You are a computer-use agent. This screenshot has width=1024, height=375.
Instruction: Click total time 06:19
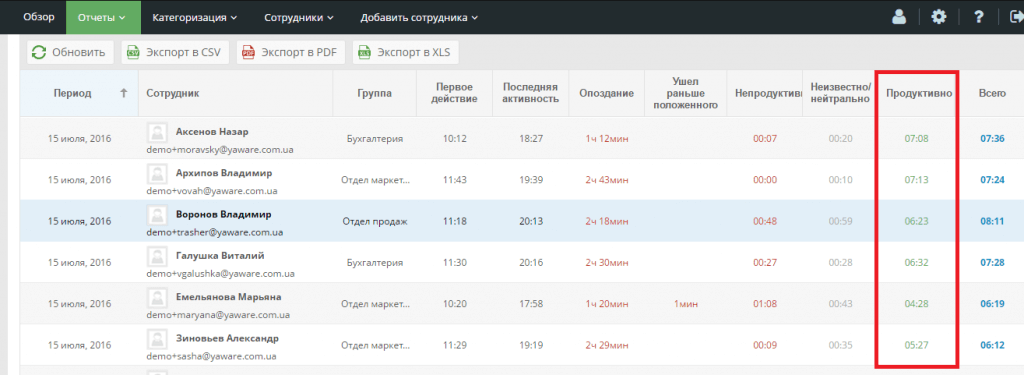(992, 304)
